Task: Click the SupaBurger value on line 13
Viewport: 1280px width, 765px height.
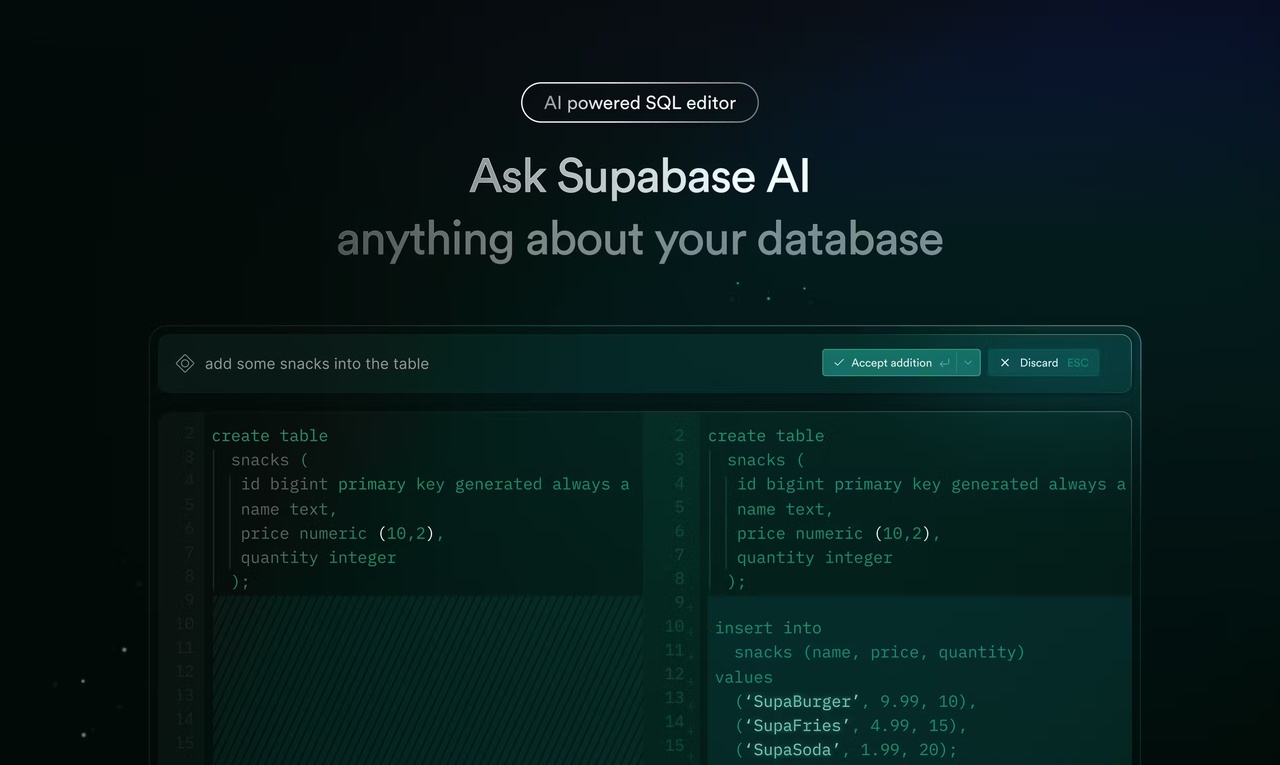Action: (x=799, y=701)
